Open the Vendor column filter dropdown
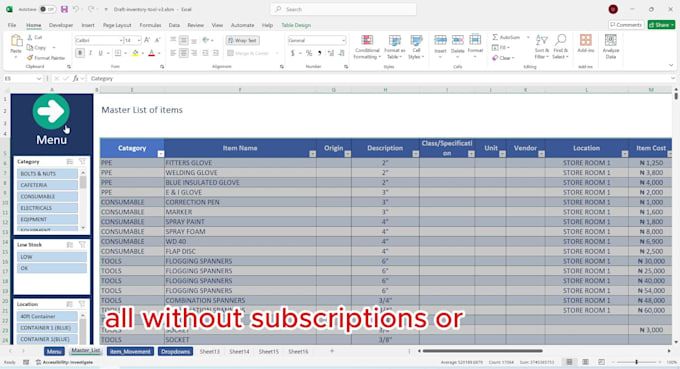This screenshot has height=369, width=680. point(541,154)
